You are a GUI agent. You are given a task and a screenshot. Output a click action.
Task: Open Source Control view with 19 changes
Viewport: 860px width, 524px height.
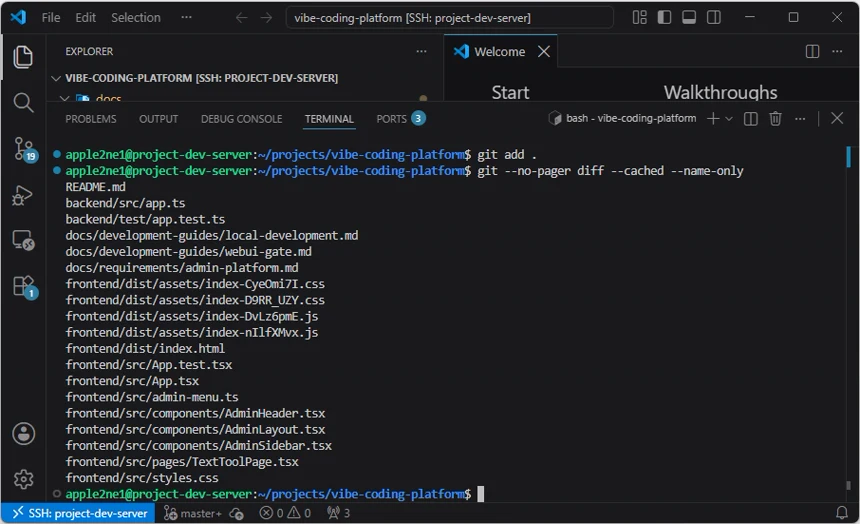[24, 149]
